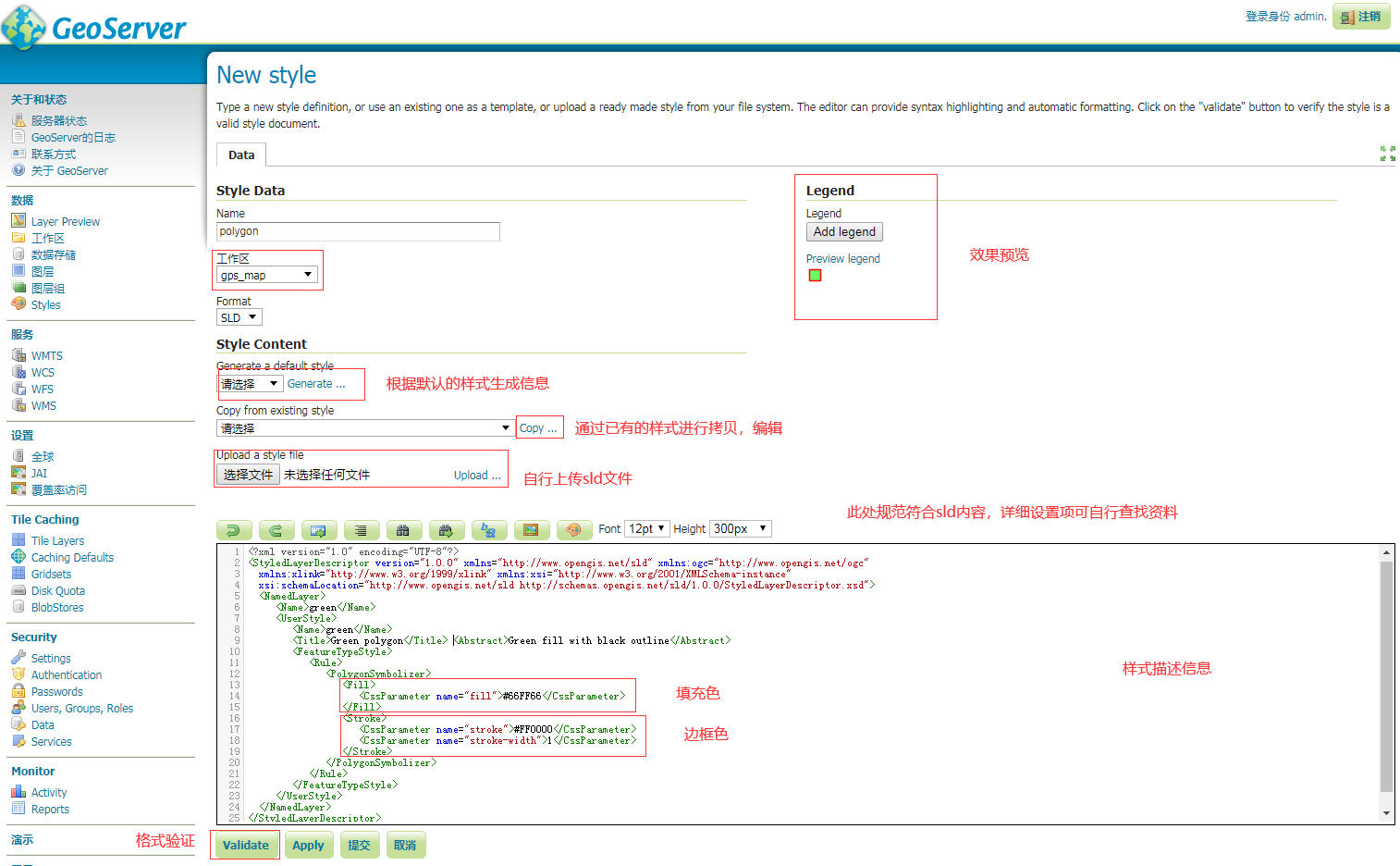Click the Tile Layers icon
1400x866 pixels.
coord(18,540)
